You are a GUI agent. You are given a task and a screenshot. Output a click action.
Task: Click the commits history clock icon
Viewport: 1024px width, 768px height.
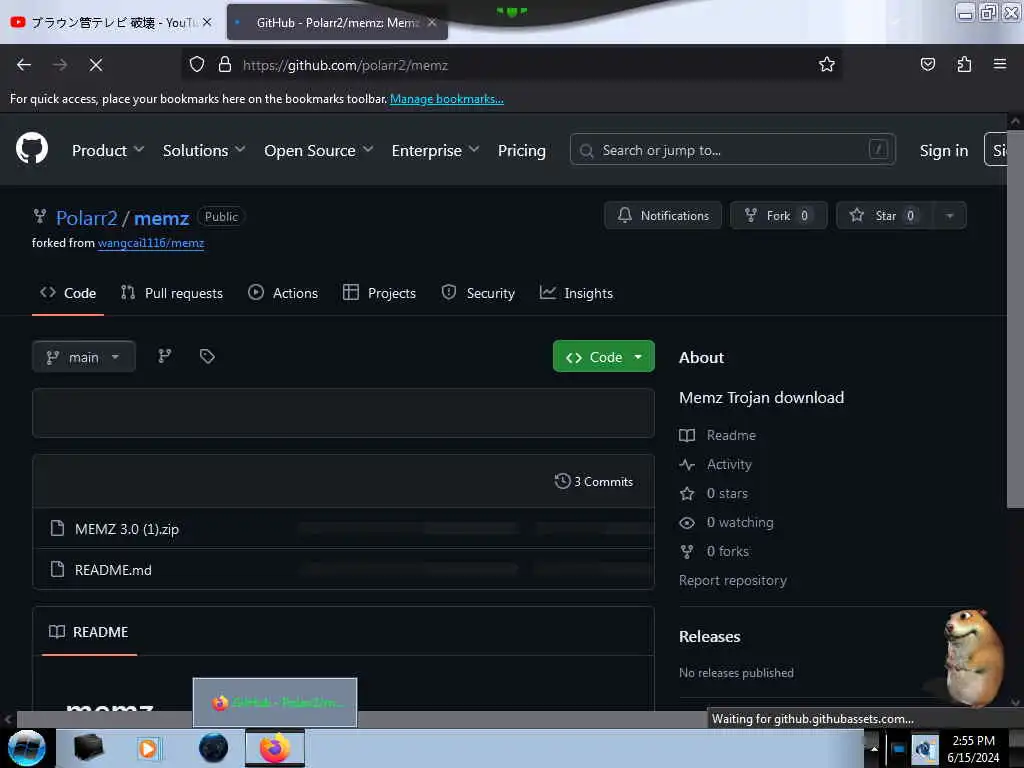click(x=562, y=481)
